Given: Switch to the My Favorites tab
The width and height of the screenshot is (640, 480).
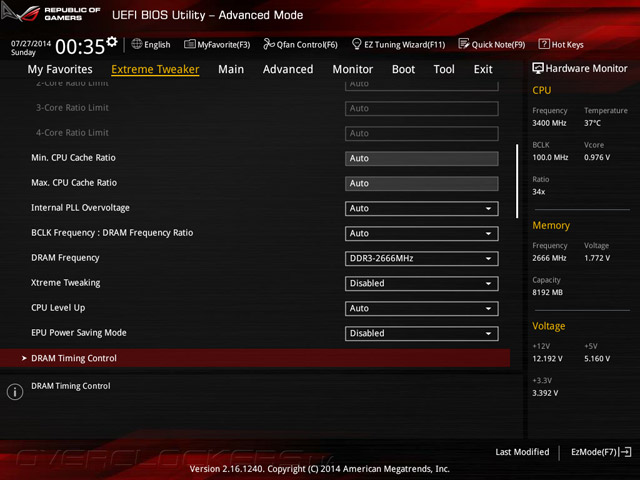Looking at the screenshot, I should coord(60,69).
